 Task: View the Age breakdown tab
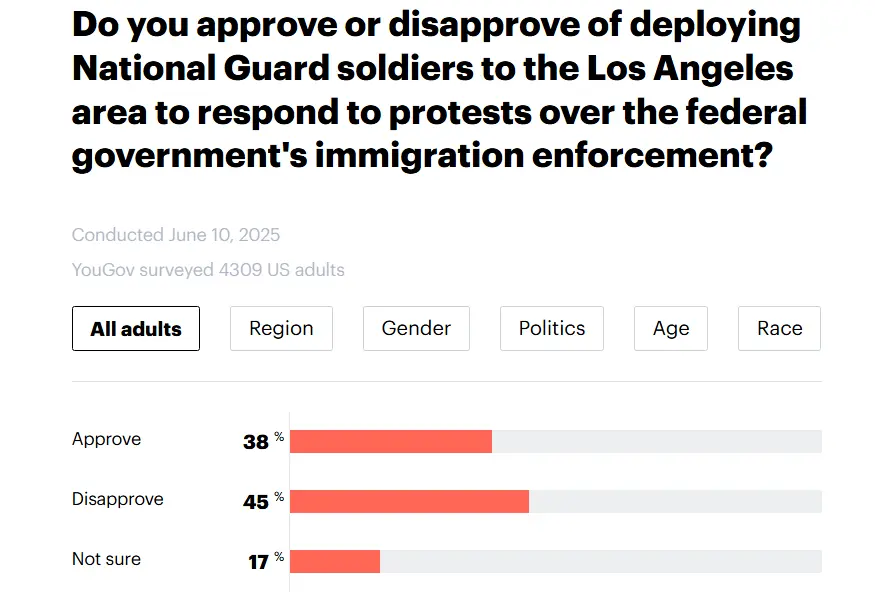(x=671, y=329)
